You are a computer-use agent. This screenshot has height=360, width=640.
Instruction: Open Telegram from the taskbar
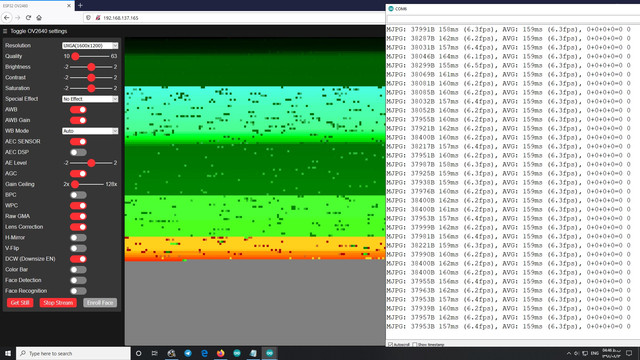(188, 353)
